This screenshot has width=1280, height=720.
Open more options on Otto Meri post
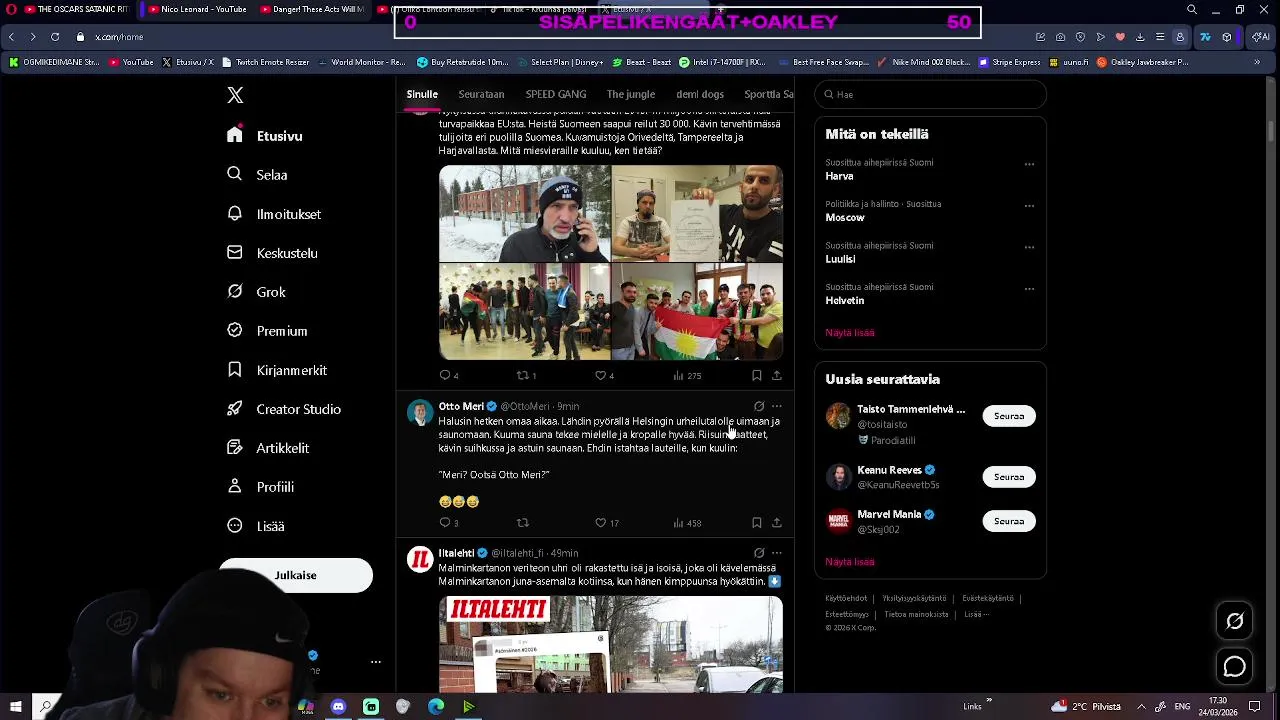point(776,406)
